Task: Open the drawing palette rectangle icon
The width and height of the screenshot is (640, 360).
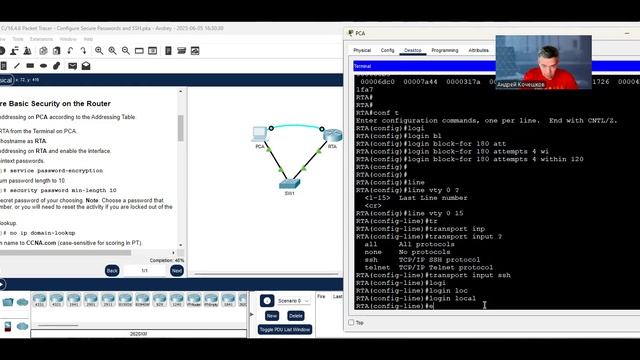Action: (x=139, y=51)
